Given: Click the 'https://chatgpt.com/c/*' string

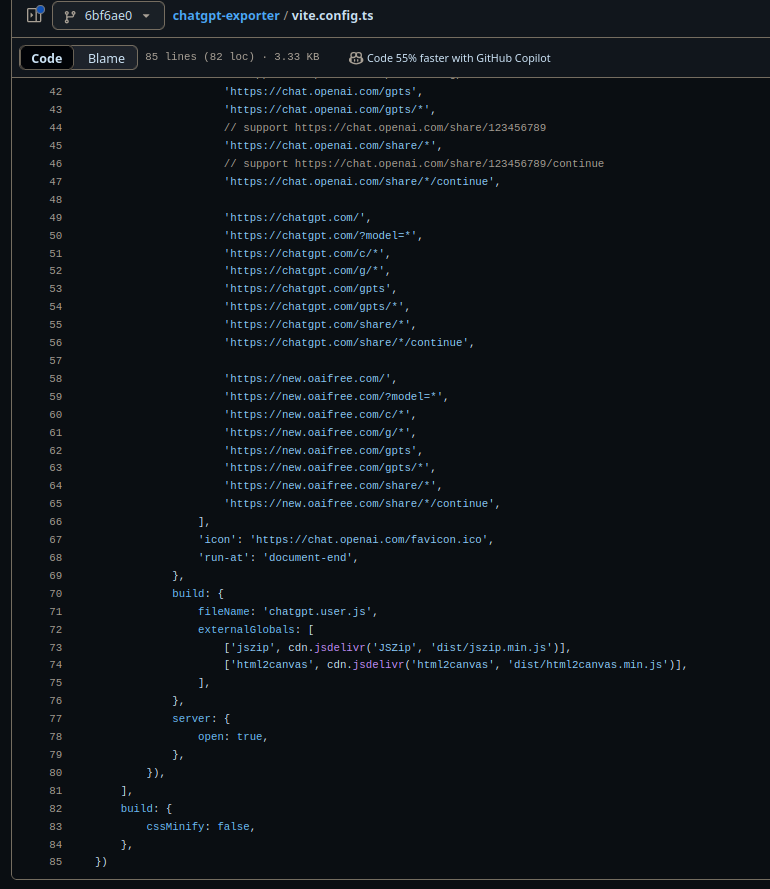Looking at the screenshot, I should coord(304,253).
